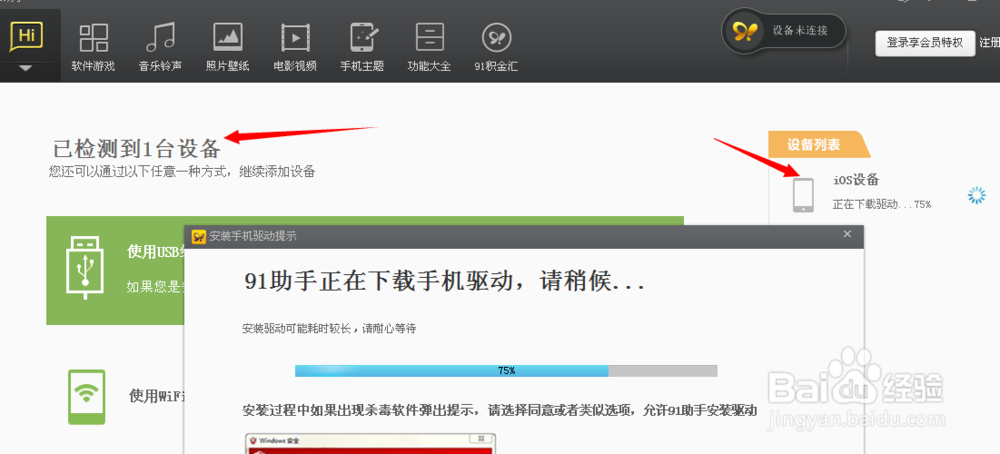Open 软件游戏 software and games section
Image resolution: width=1000 pixels, height=454 pixels.
pos(93,48)
